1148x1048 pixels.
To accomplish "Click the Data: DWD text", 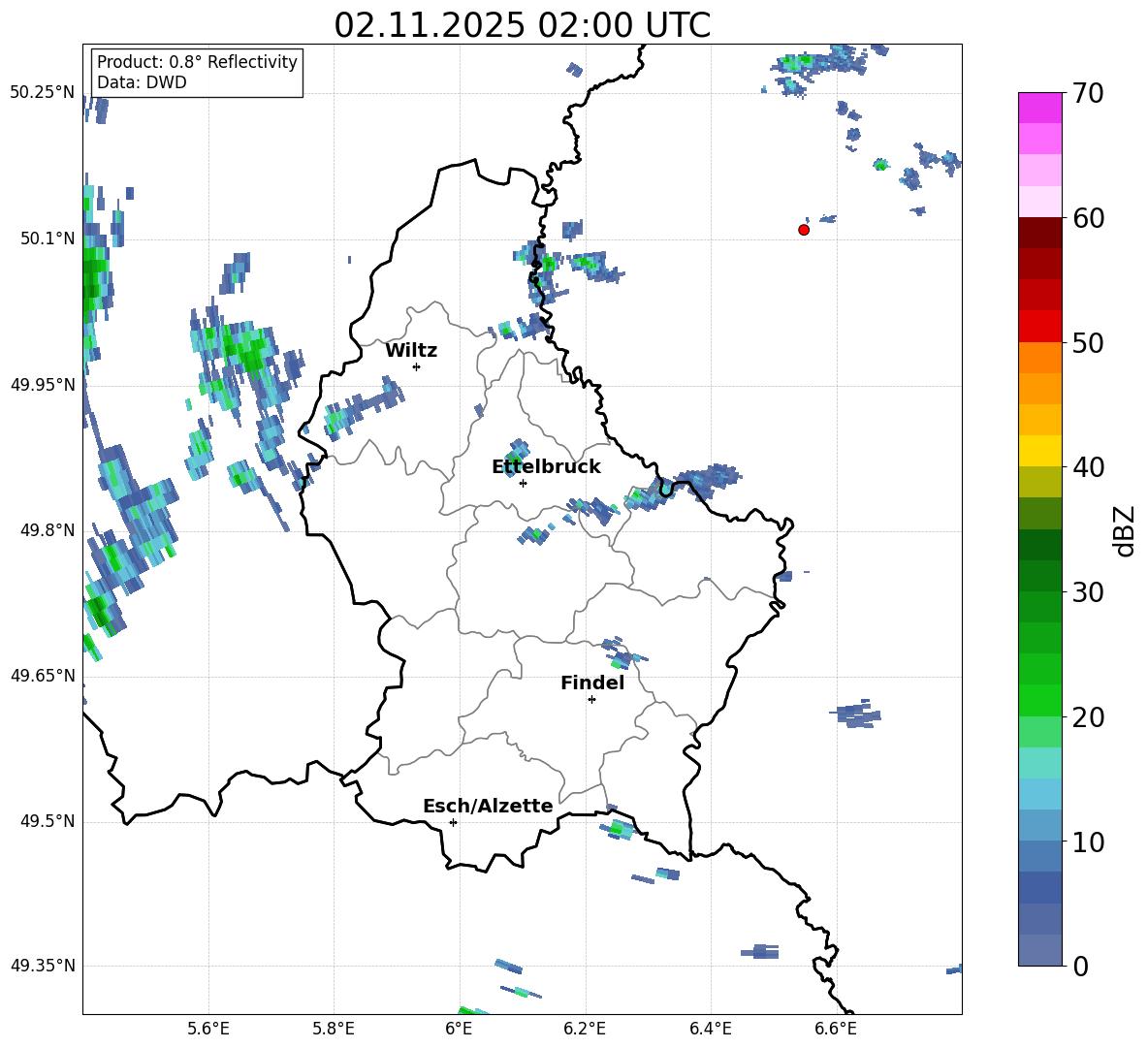I will coord(142,82).
